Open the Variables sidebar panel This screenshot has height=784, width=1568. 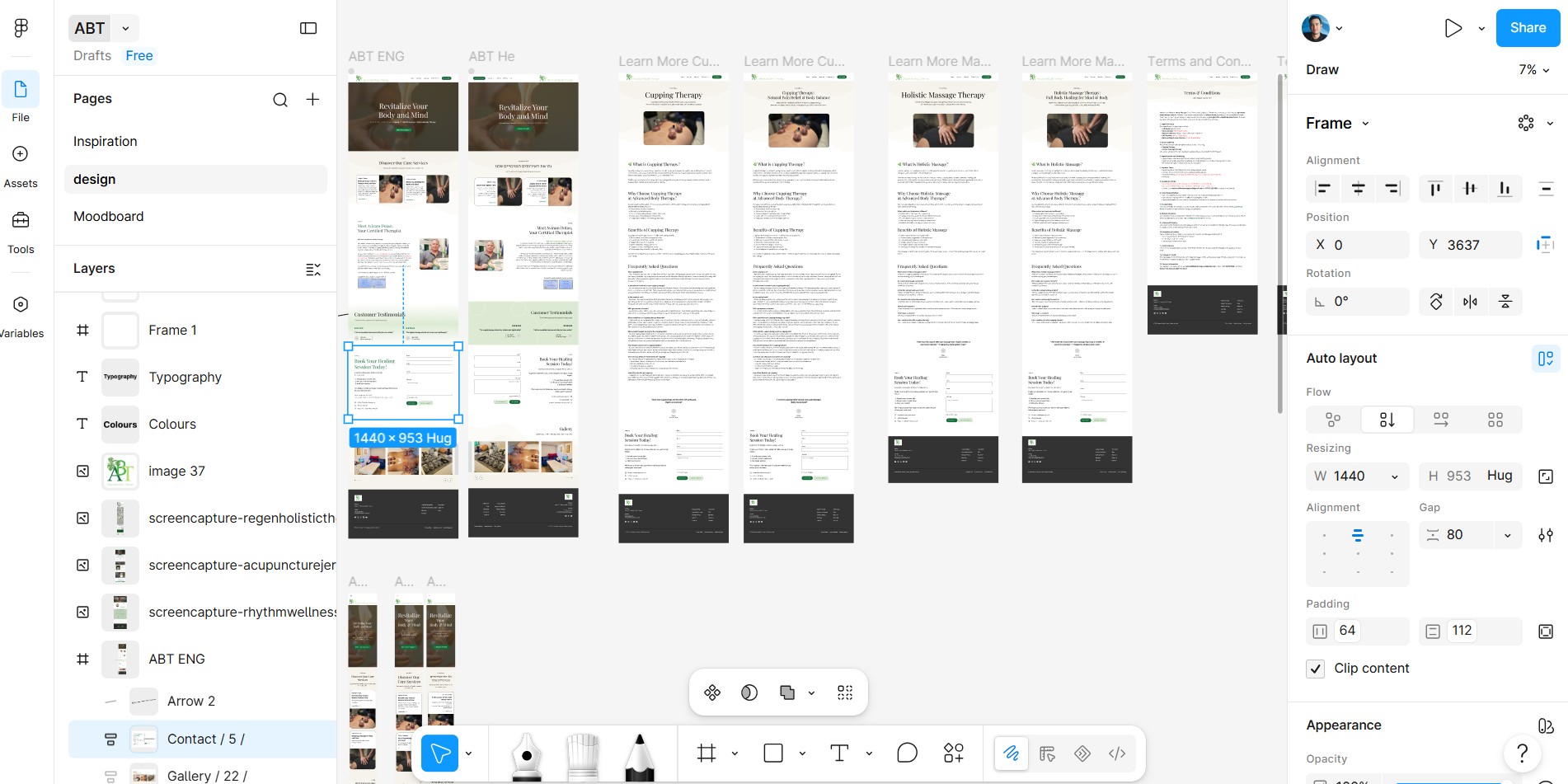[21, 304]
